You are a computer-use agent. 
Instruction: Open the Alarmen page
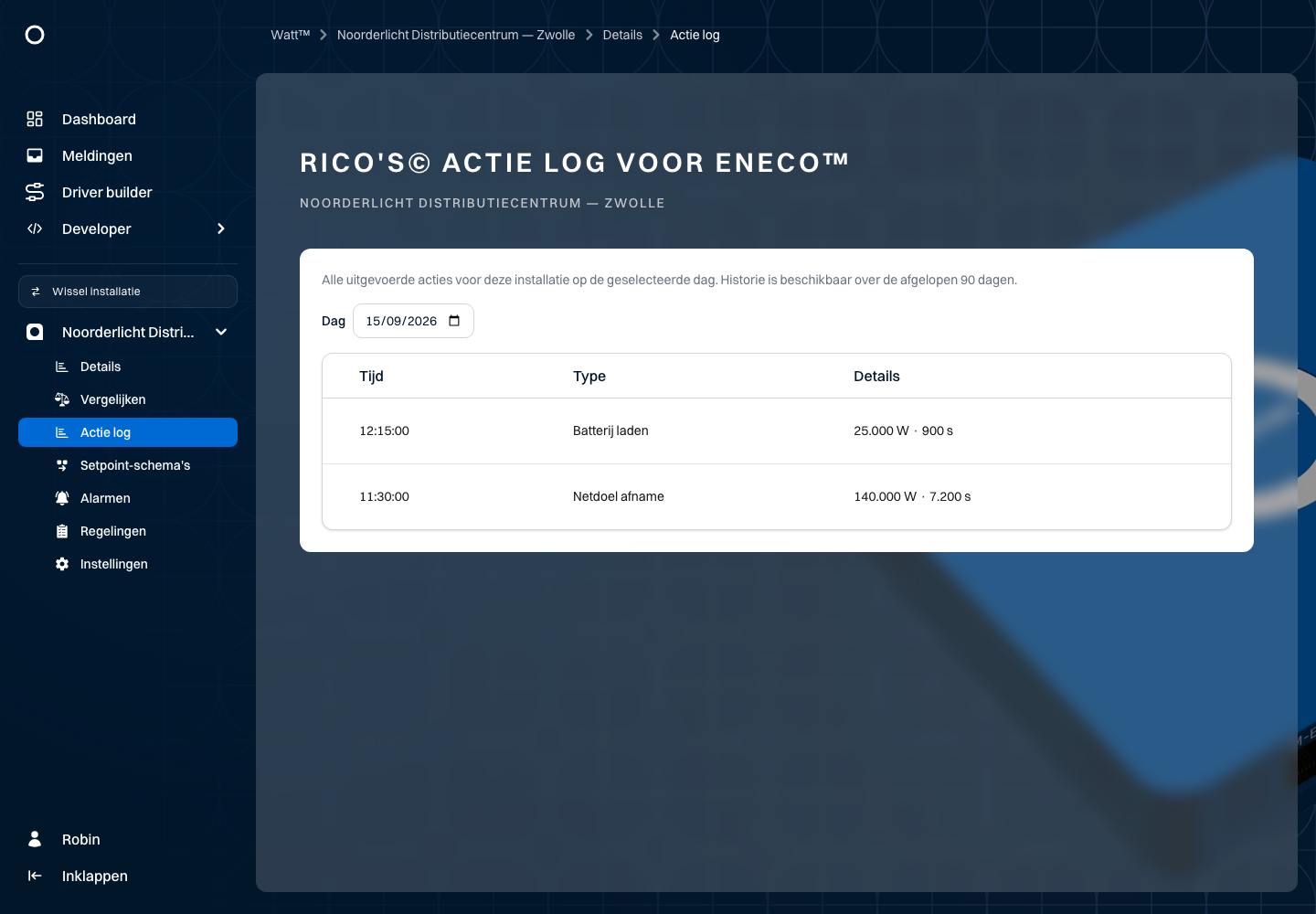pyautogui.click(x=128, y=498)
